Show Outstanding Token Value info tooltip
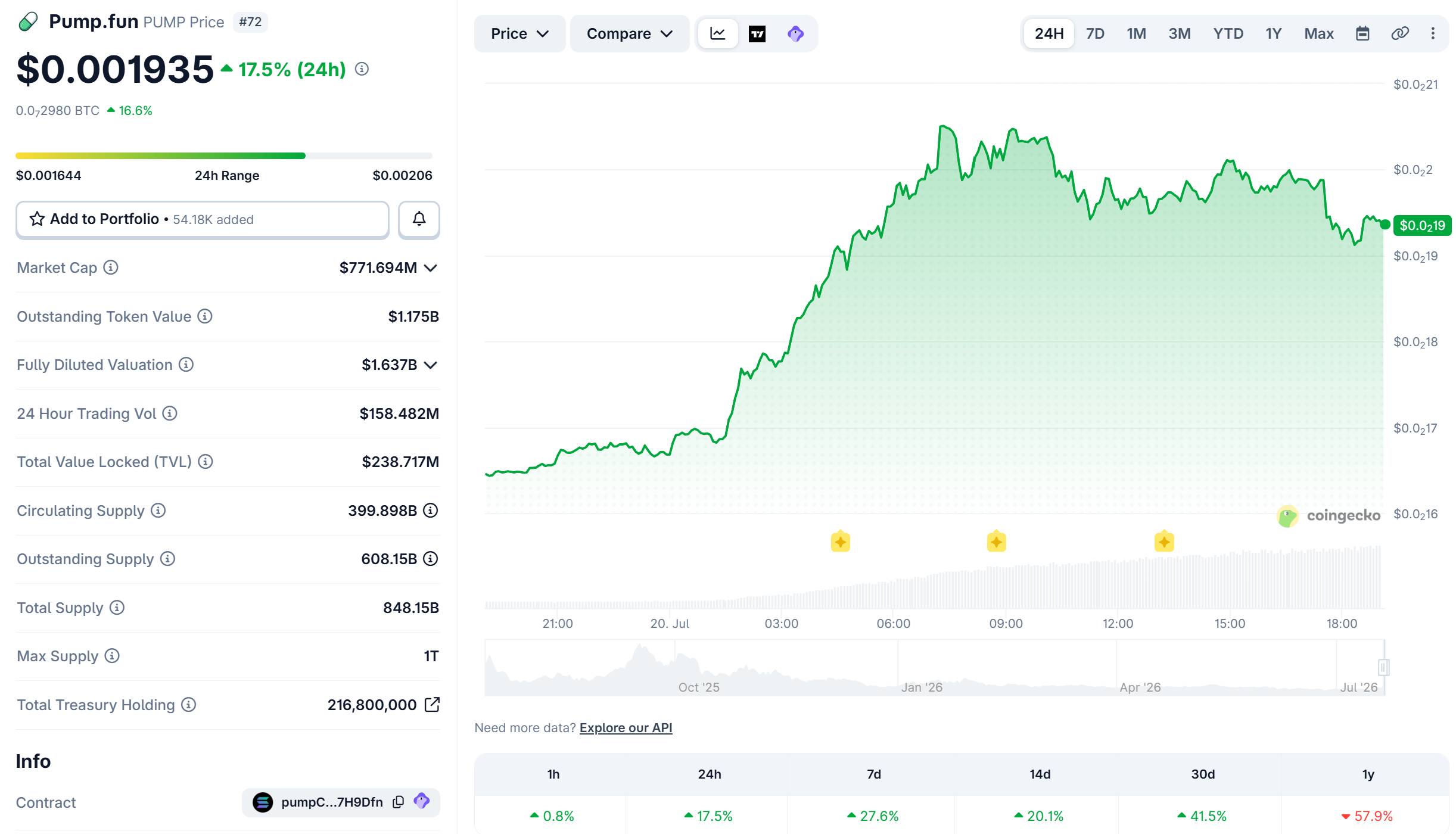Viewport: 1456px width, 834px height. [205, 316]
